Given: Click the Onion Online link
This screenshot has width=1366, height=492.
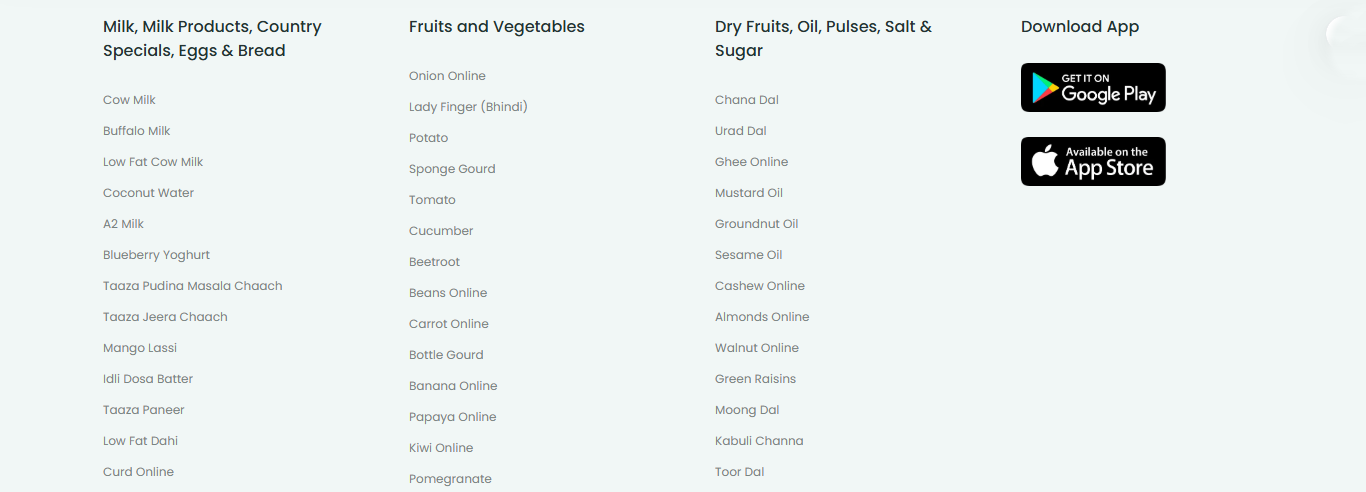Looking at the screenshot, I should [447, 76].
